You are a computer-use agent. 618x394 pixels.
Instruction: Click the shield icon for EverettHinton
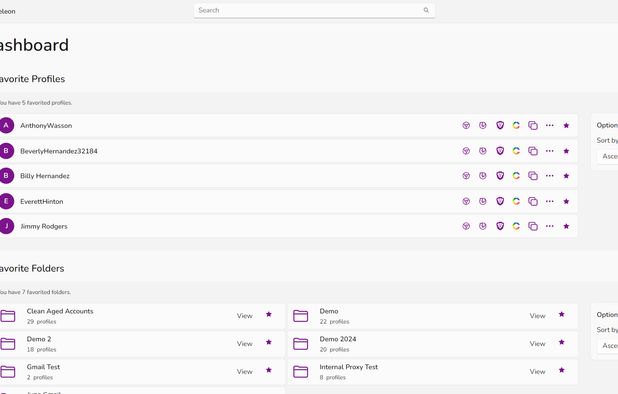click(x=500, y=201)
